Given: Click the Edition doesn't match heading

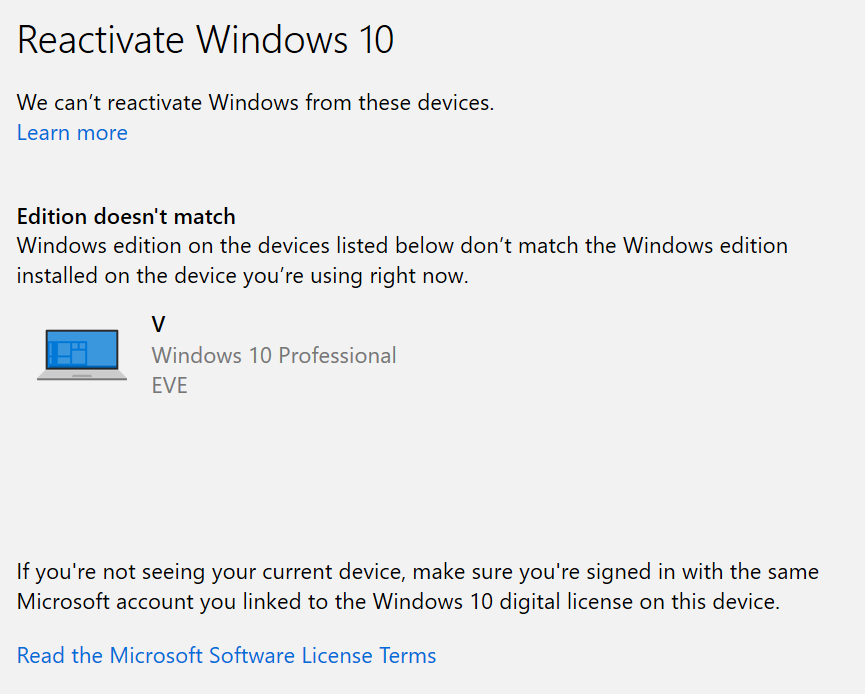Looking at the screenshot, I should pos(126,216).
